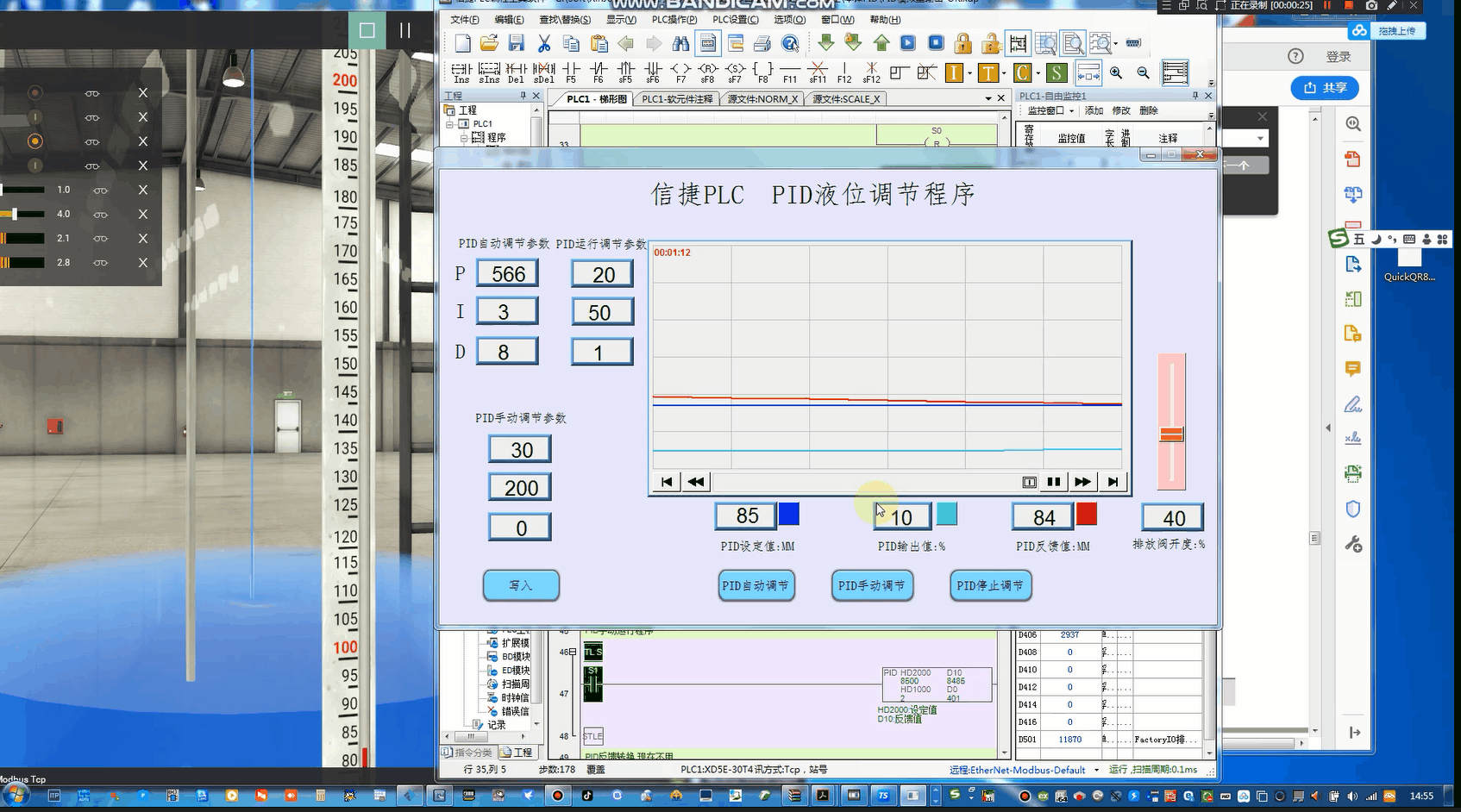
Task: Click the printer icon in toolbar
Action: (x=762, y=43)
